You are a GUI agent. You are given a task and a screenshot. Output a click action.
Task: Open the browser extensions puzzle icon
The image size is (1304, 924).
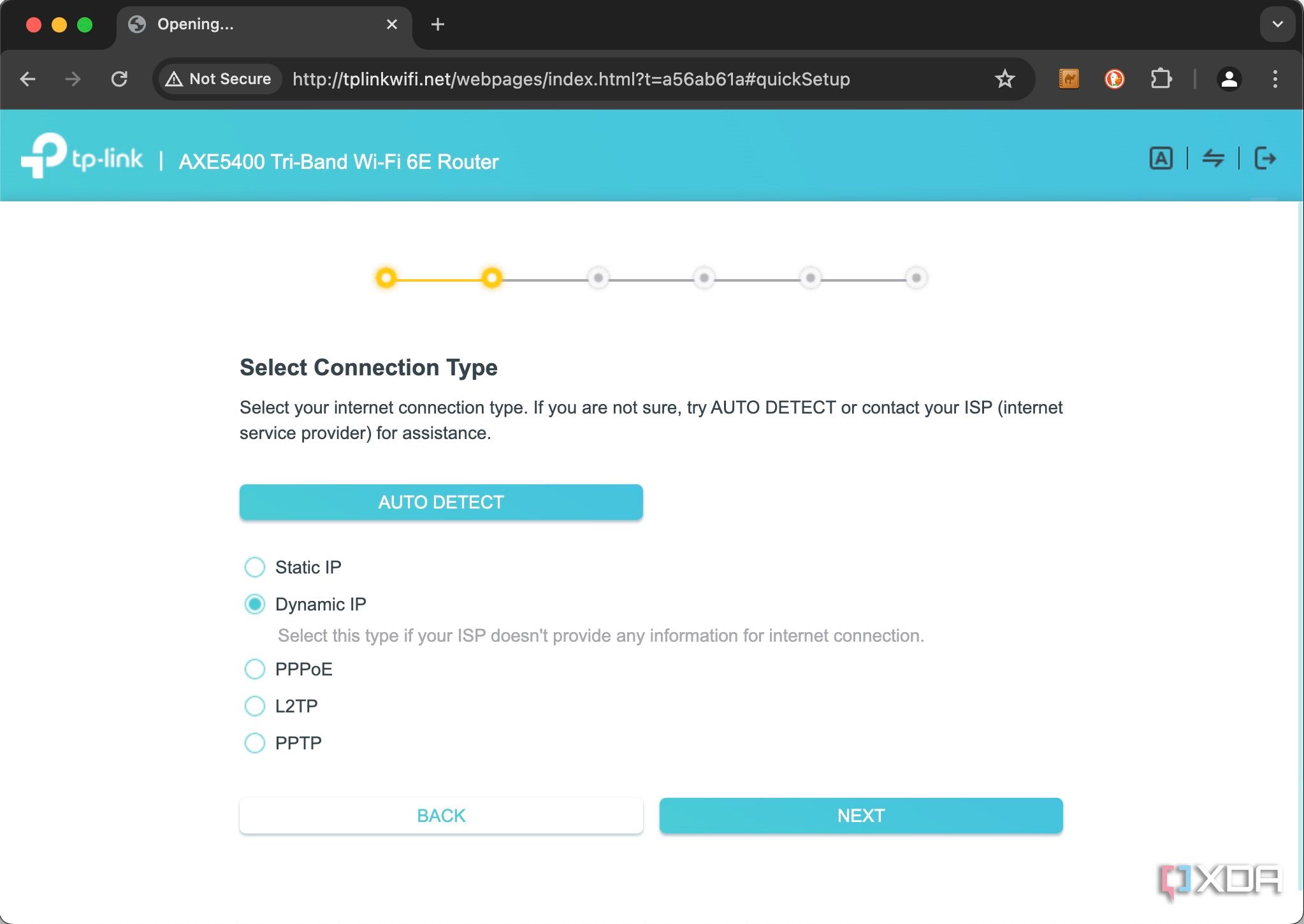[1161, 79]
